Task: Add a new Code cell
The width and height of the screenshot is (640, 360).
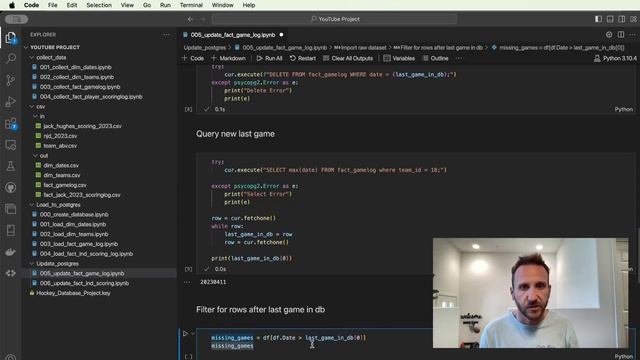Action: pos(193,58)
